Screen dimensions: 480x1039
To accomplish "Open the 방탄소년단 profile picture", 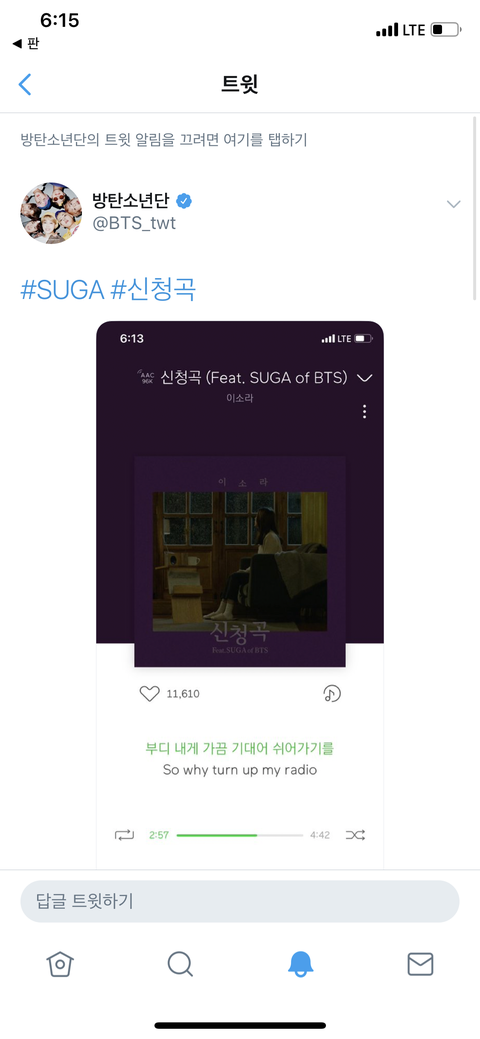I will (x=51, y=213).
